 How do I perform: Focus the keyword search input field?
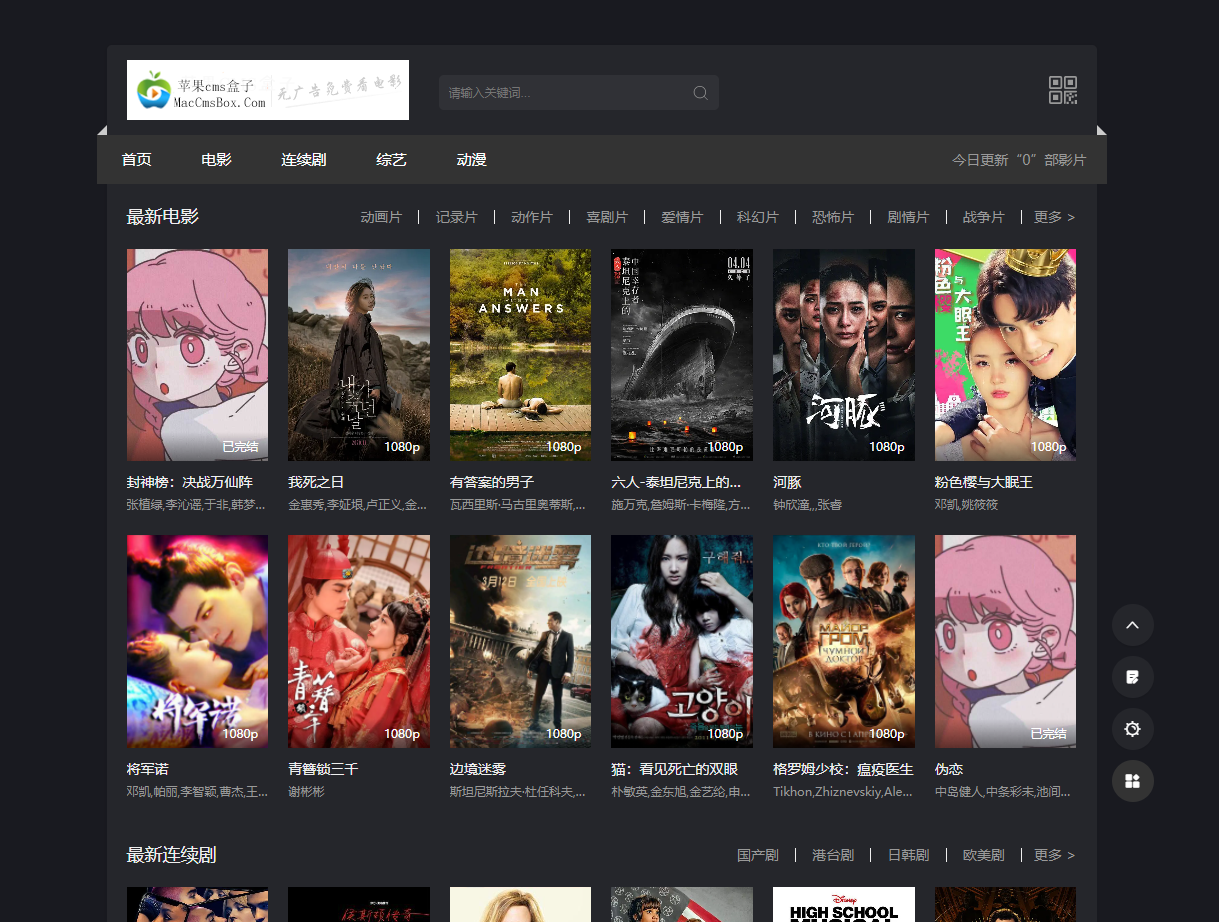pyautogui.click(x=578, y=93)
